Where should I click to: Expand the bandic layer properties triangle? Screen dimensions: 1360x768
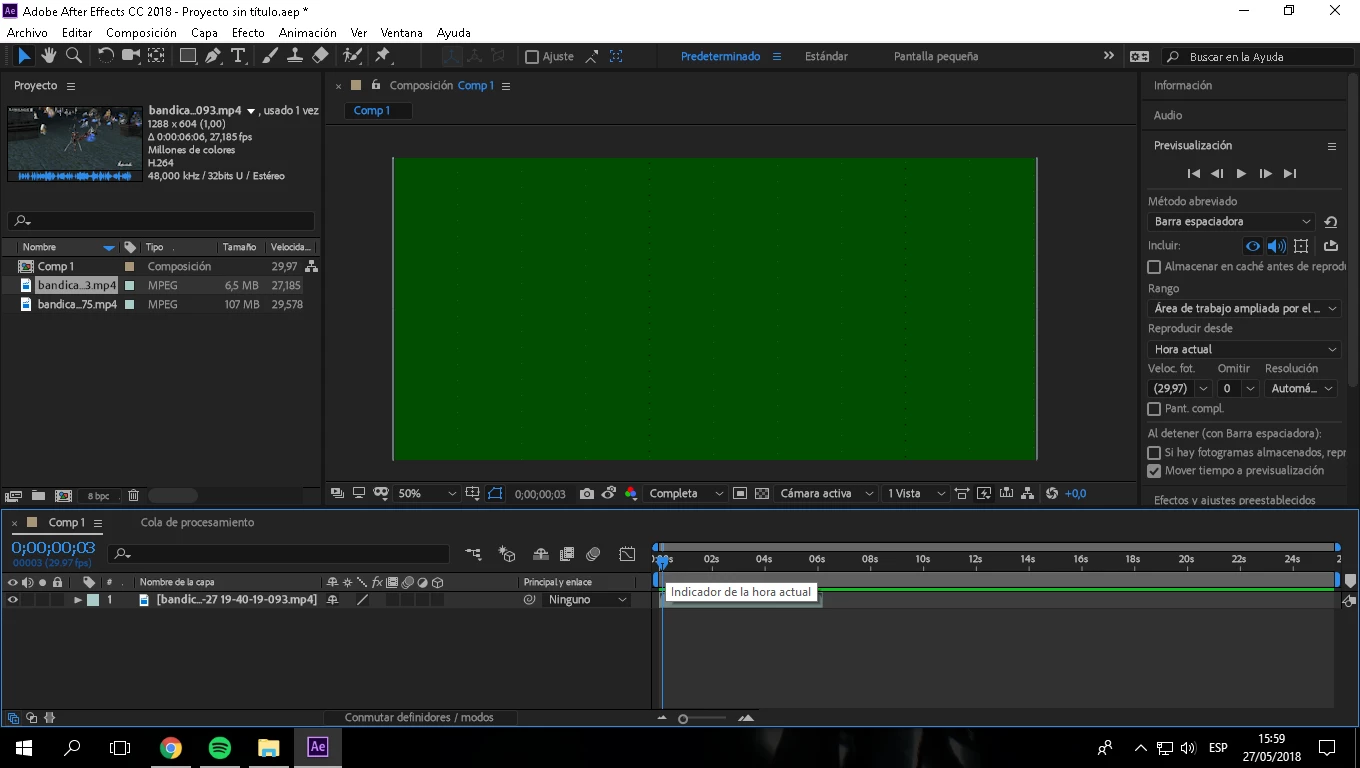point(78,600)
